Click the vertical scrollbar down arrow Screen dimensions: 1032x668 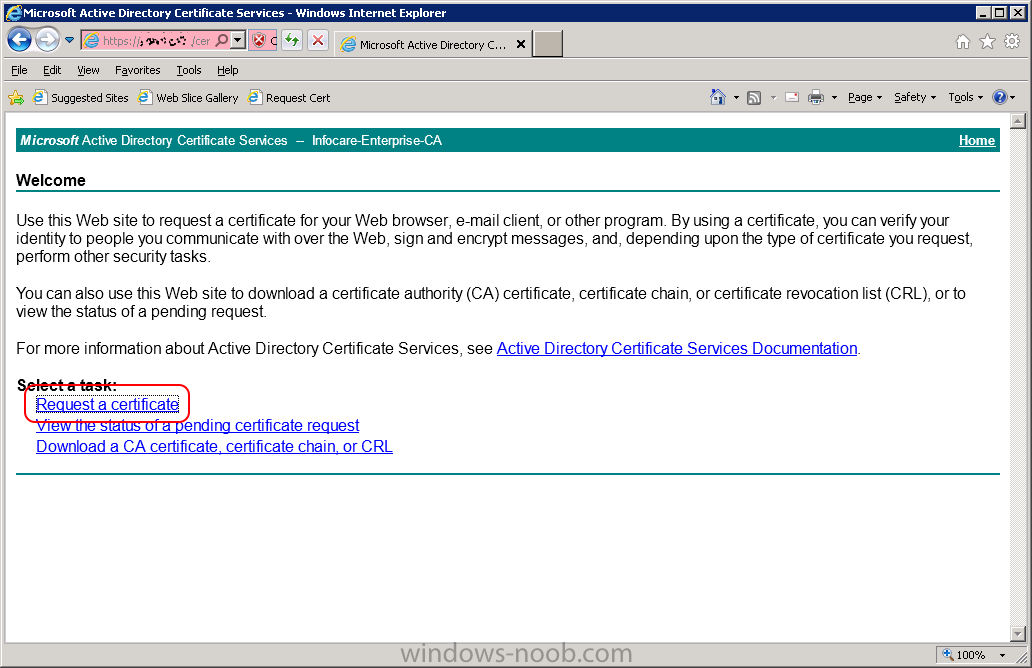pos(1018,634)
